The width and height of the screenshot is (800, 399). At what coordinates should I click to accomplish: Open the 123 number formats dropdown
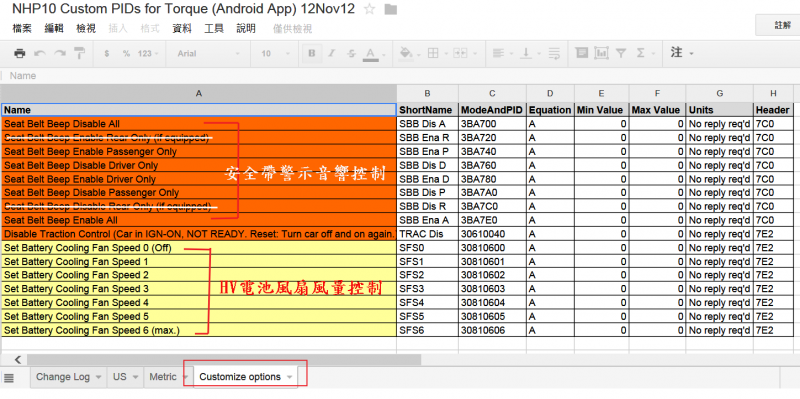point(148,53)
